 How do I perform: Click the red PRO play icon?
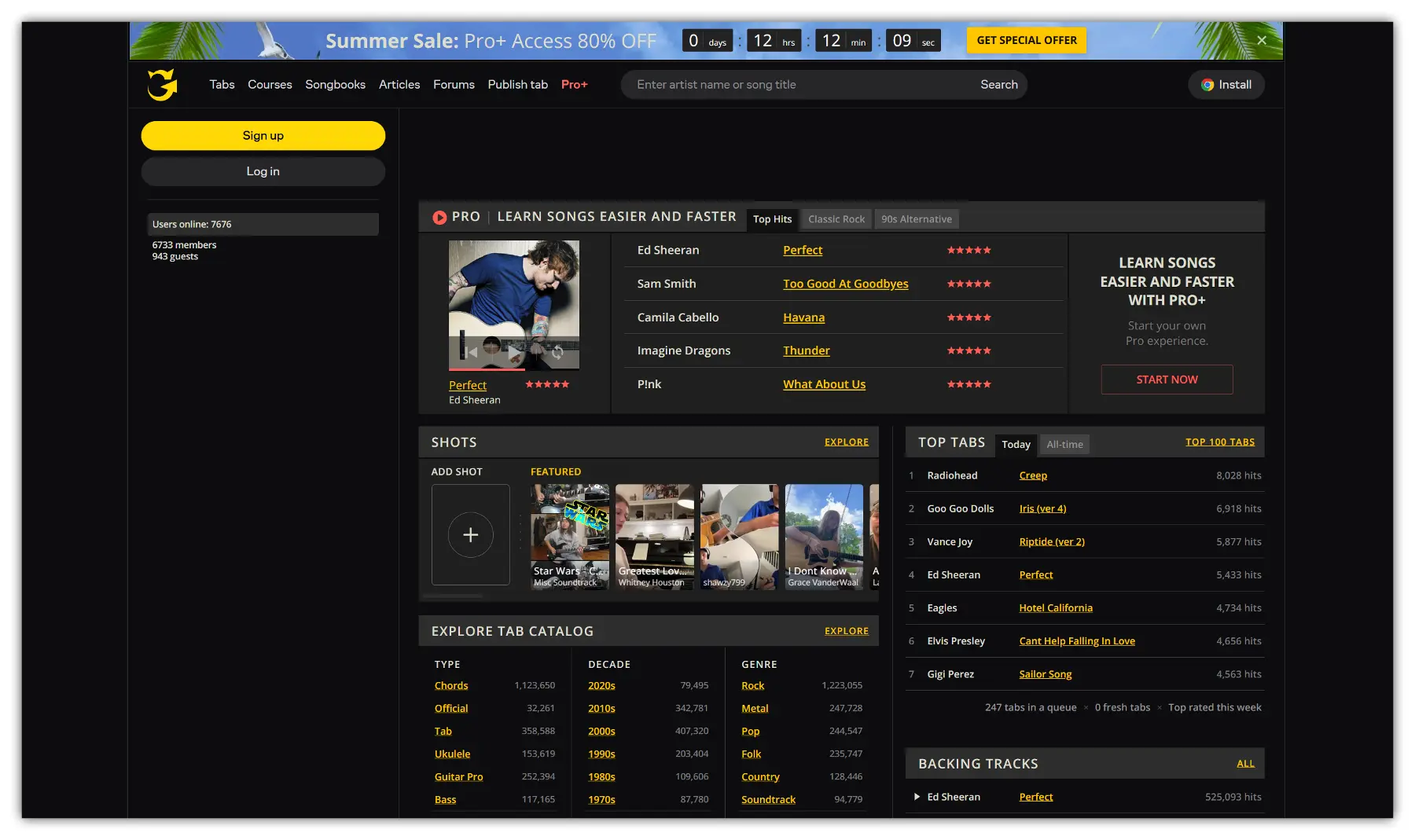(x=439, y=218)
